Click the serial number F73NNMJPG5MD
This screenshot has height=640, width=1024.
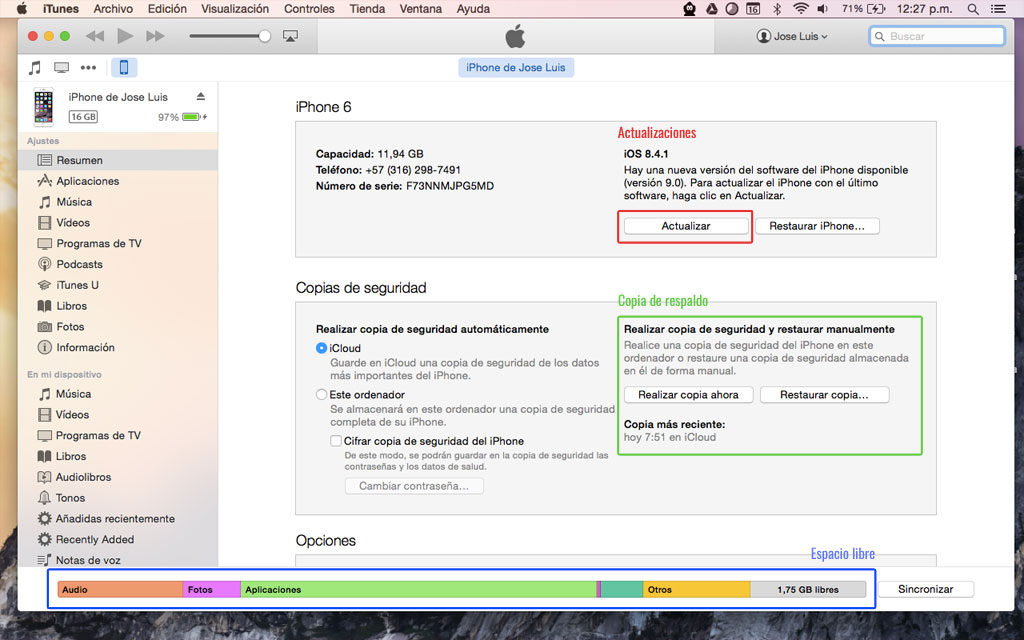coord(450,186)
